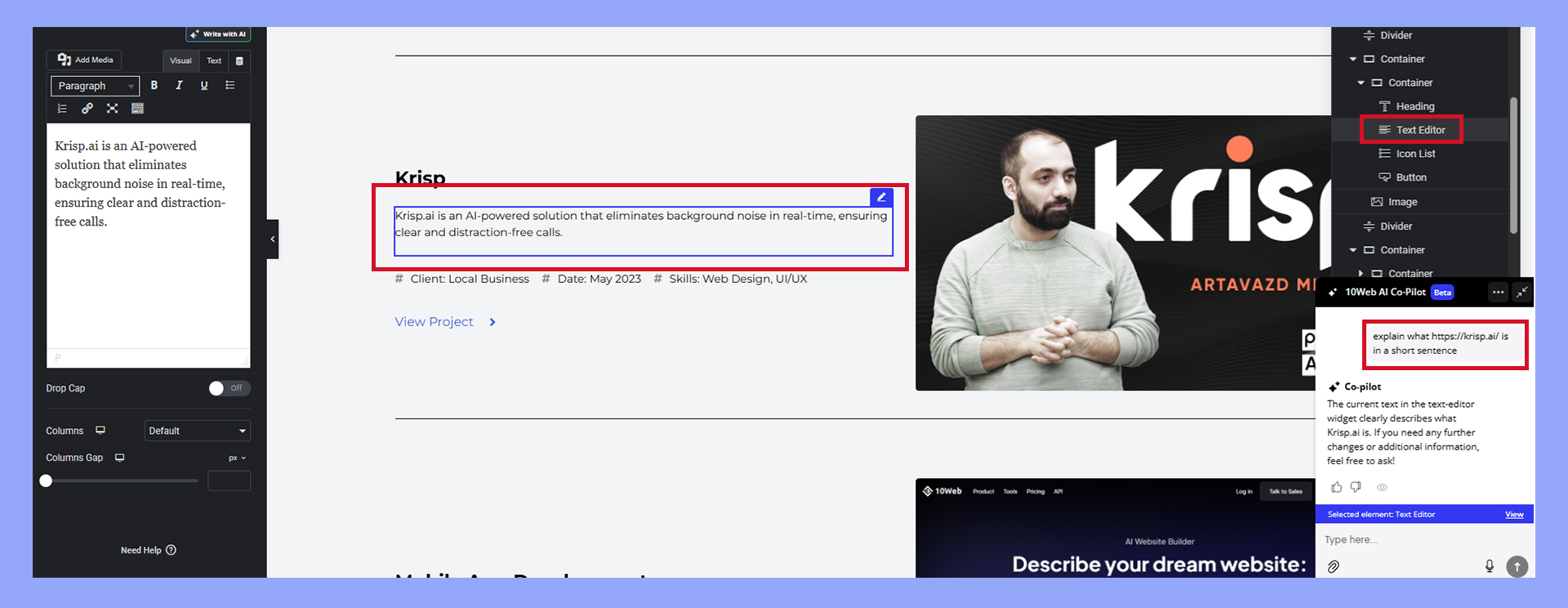Toggle the editor toolbar kitchen sink
Viewport: 1568px width, 608px height.
point(137,108)
